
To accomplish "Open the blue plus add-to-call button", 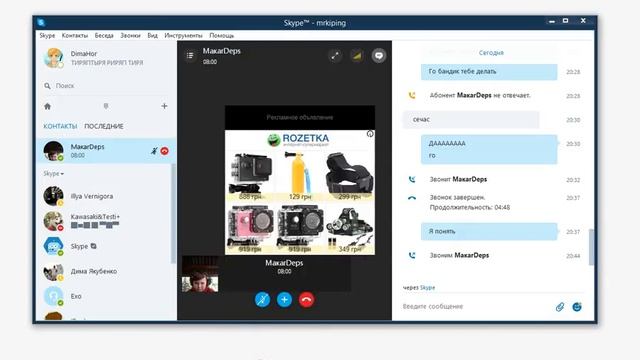I will pyautogui.click(x=284, y=300).
